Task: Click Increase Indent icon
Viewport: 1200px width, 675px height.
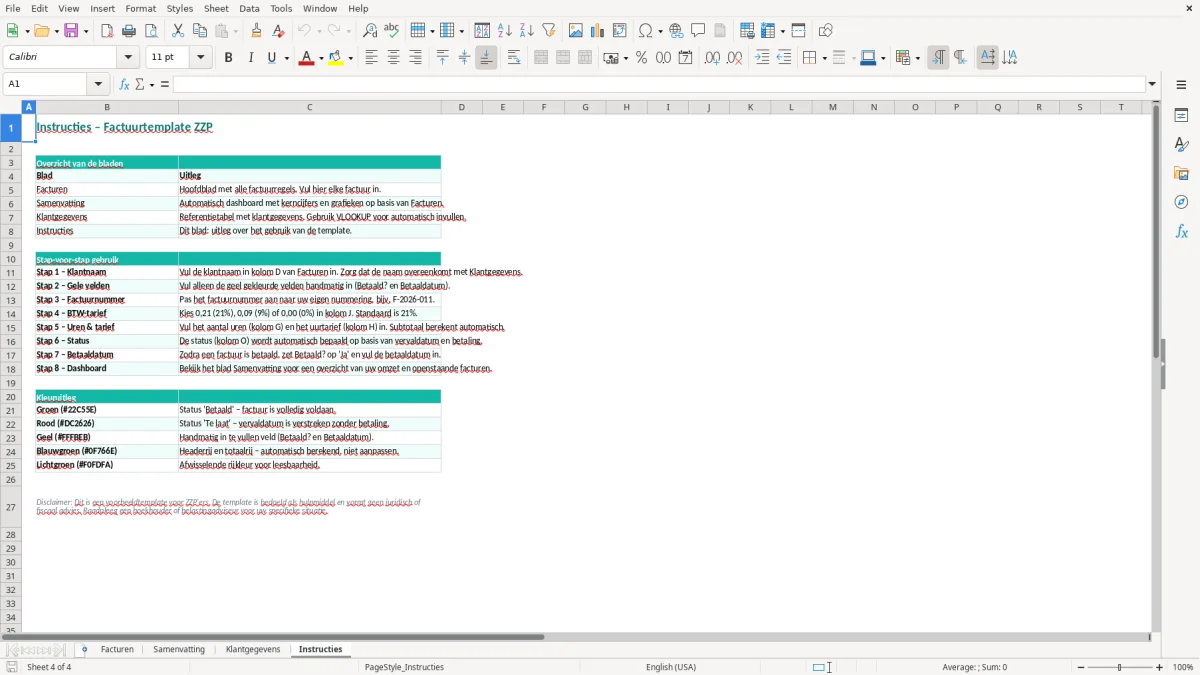Action: 762,58
